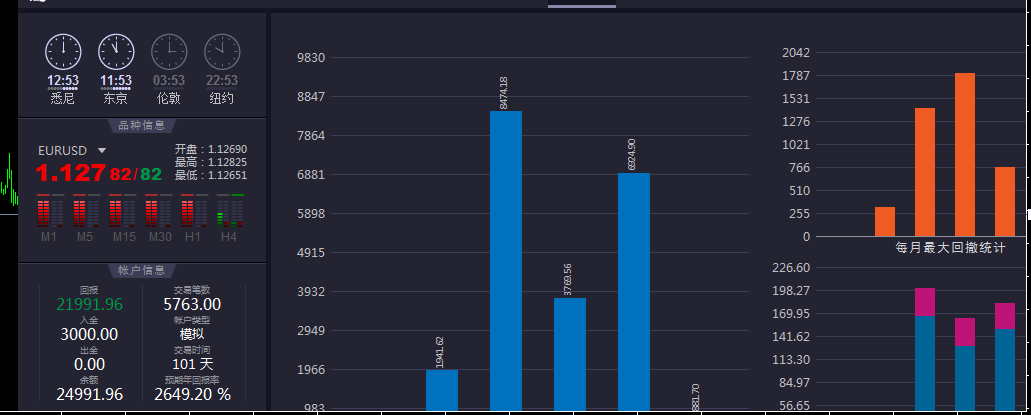Image resolution: width=1031 pixels, height=415 pixels.
Task: Click the 出金 value 0.00
Action: (x=89, y=364)
